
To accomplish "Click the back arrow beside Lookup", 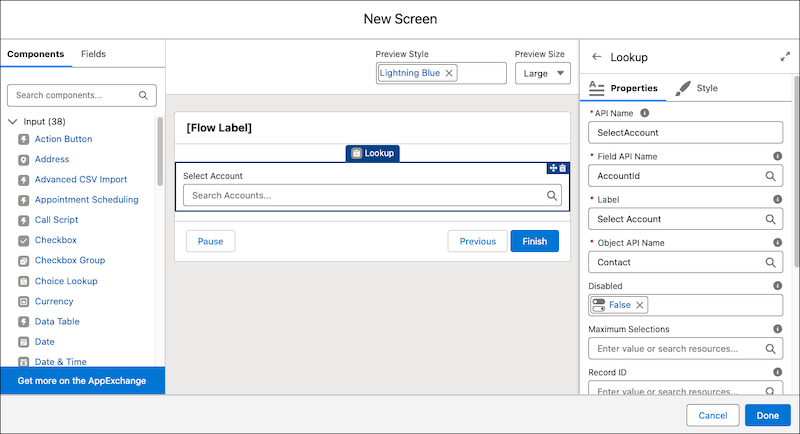I will click(x=597, y=58).
